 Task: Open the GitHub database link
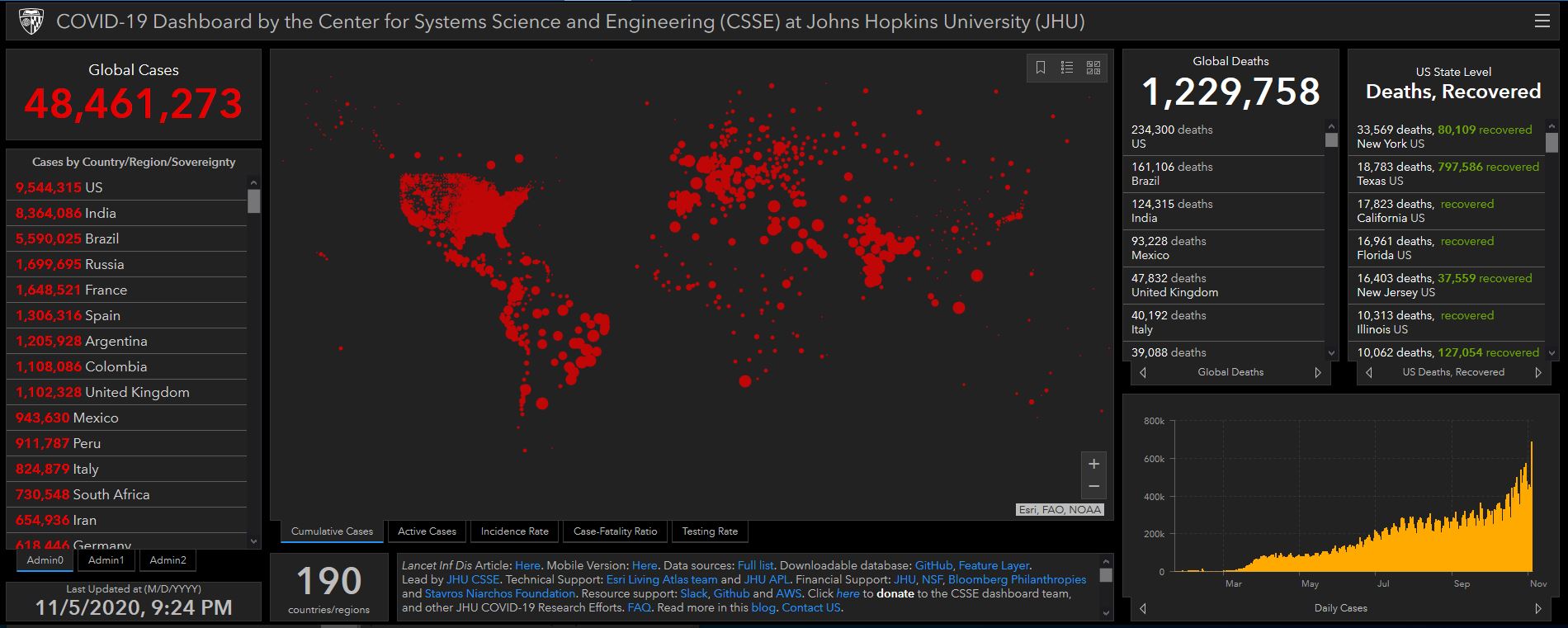pos(933,565)
